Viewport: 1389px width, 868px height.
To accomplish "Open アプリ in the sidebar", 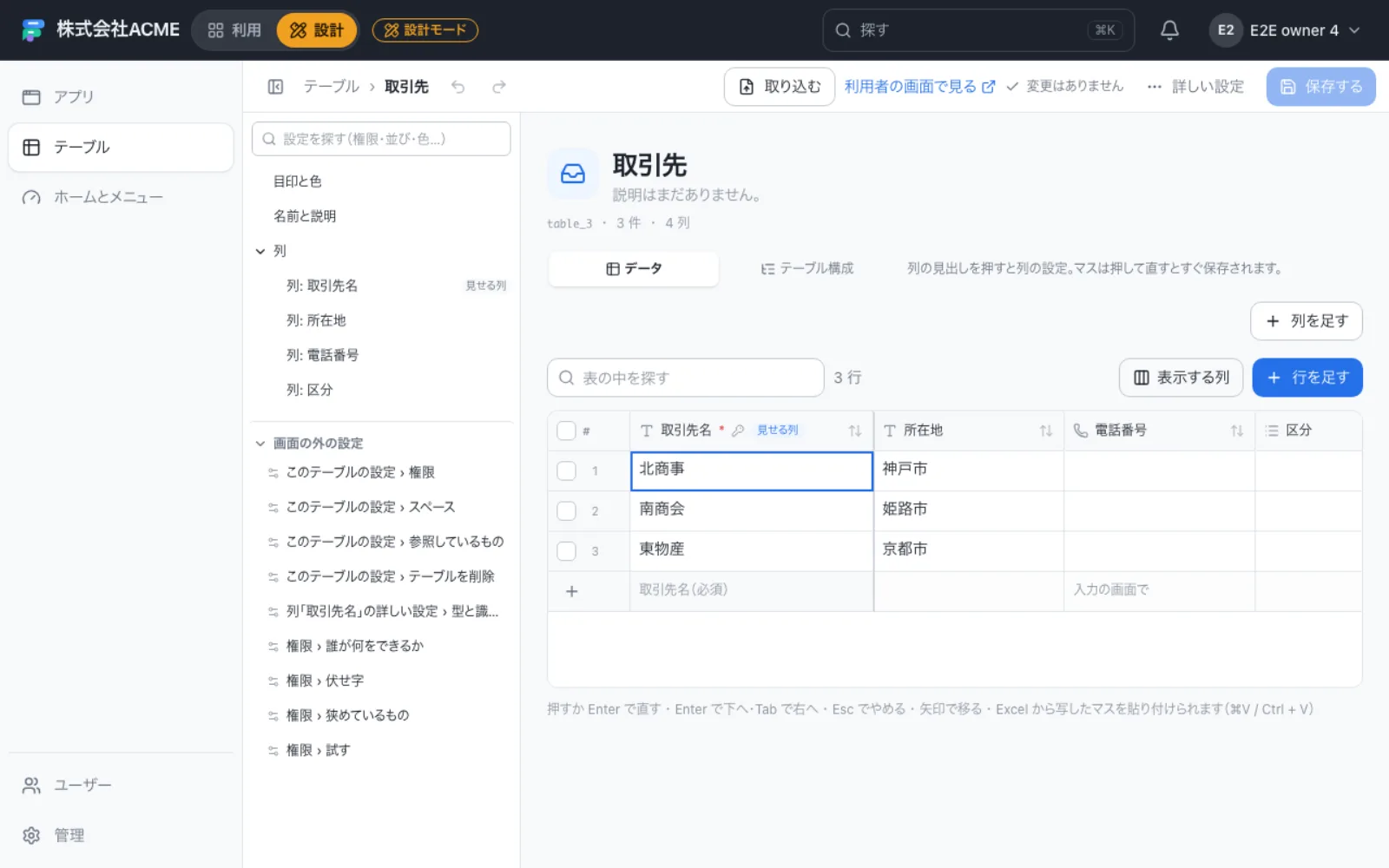I will pyautogui.click(x=121, y=97).
